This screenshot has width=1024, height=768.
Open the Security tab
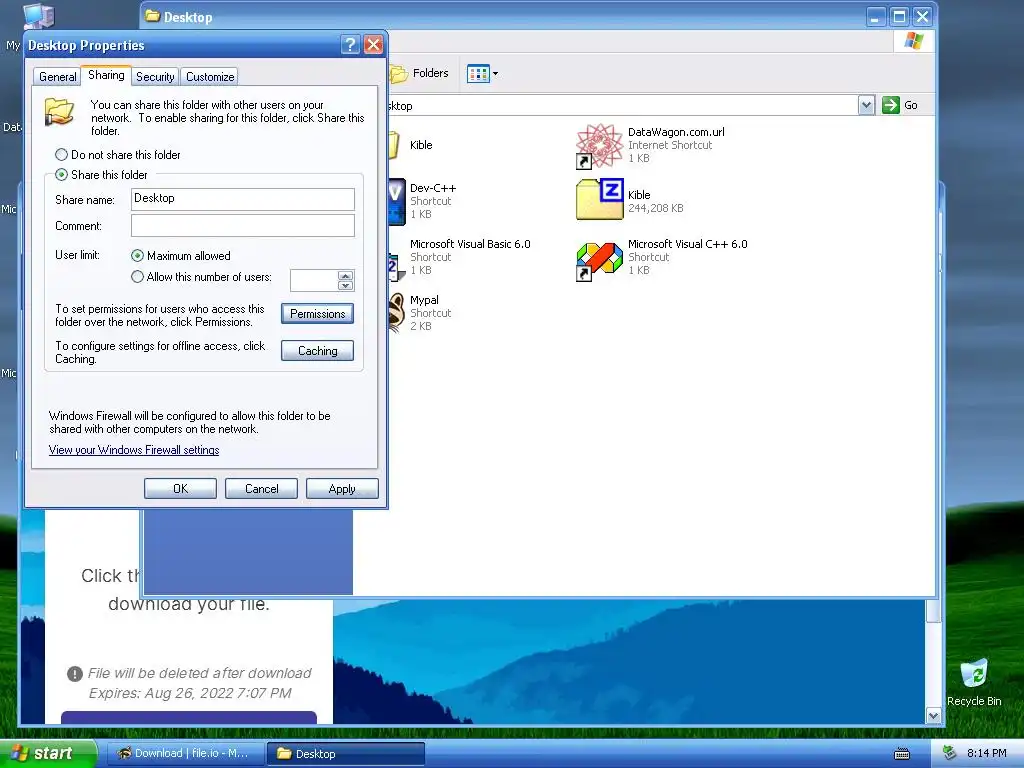pos(155,76)
